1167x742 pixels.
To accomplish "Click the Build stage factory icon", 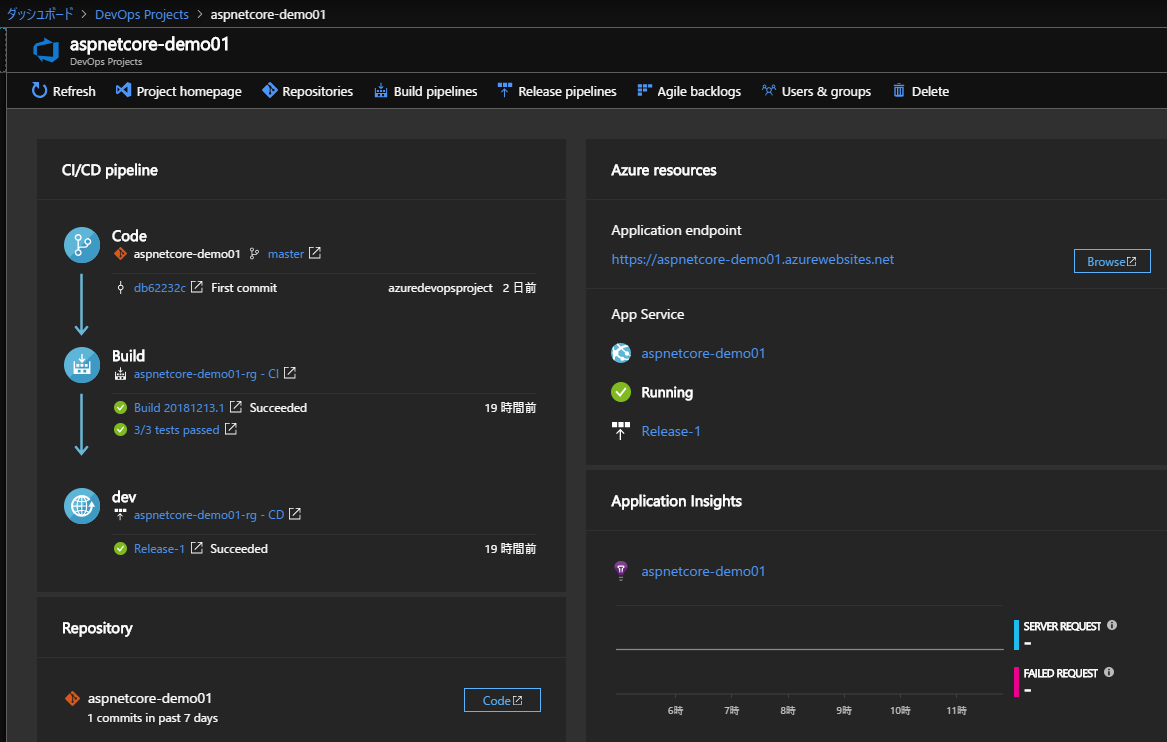I will [82, 365].
